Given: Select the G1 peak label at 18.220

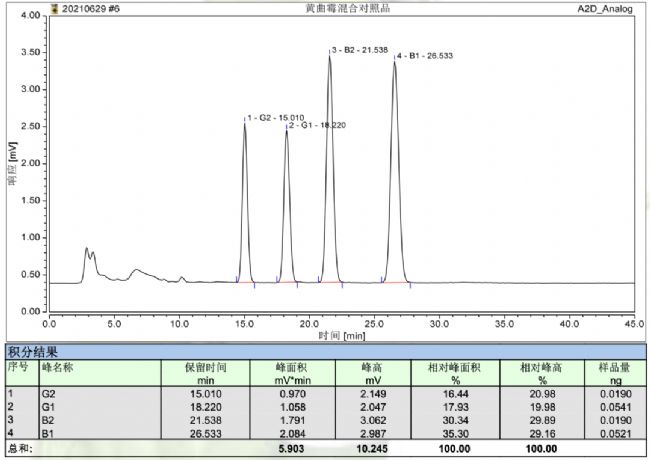Looking at the screenshot, I should tap(317, 125).
